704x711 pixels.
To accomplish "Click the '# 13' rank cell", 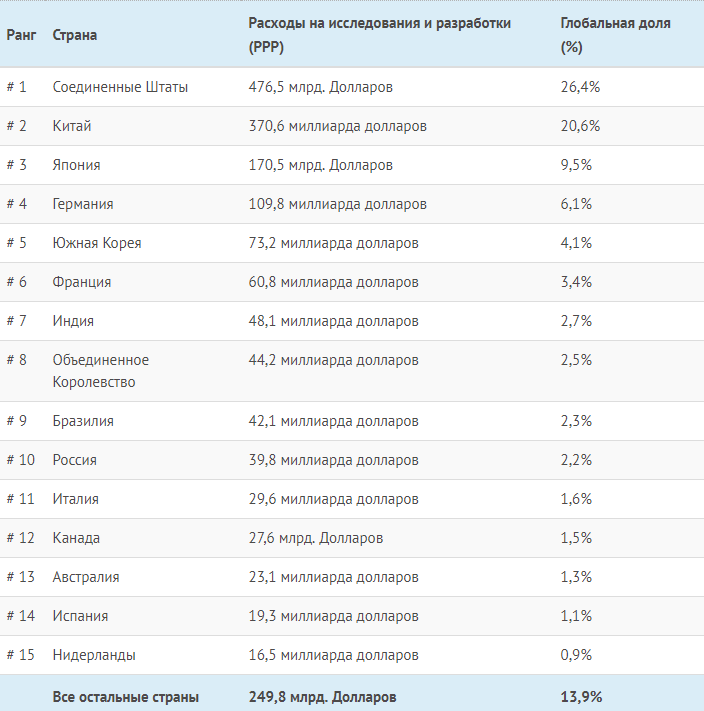I will tap(21, 577).
